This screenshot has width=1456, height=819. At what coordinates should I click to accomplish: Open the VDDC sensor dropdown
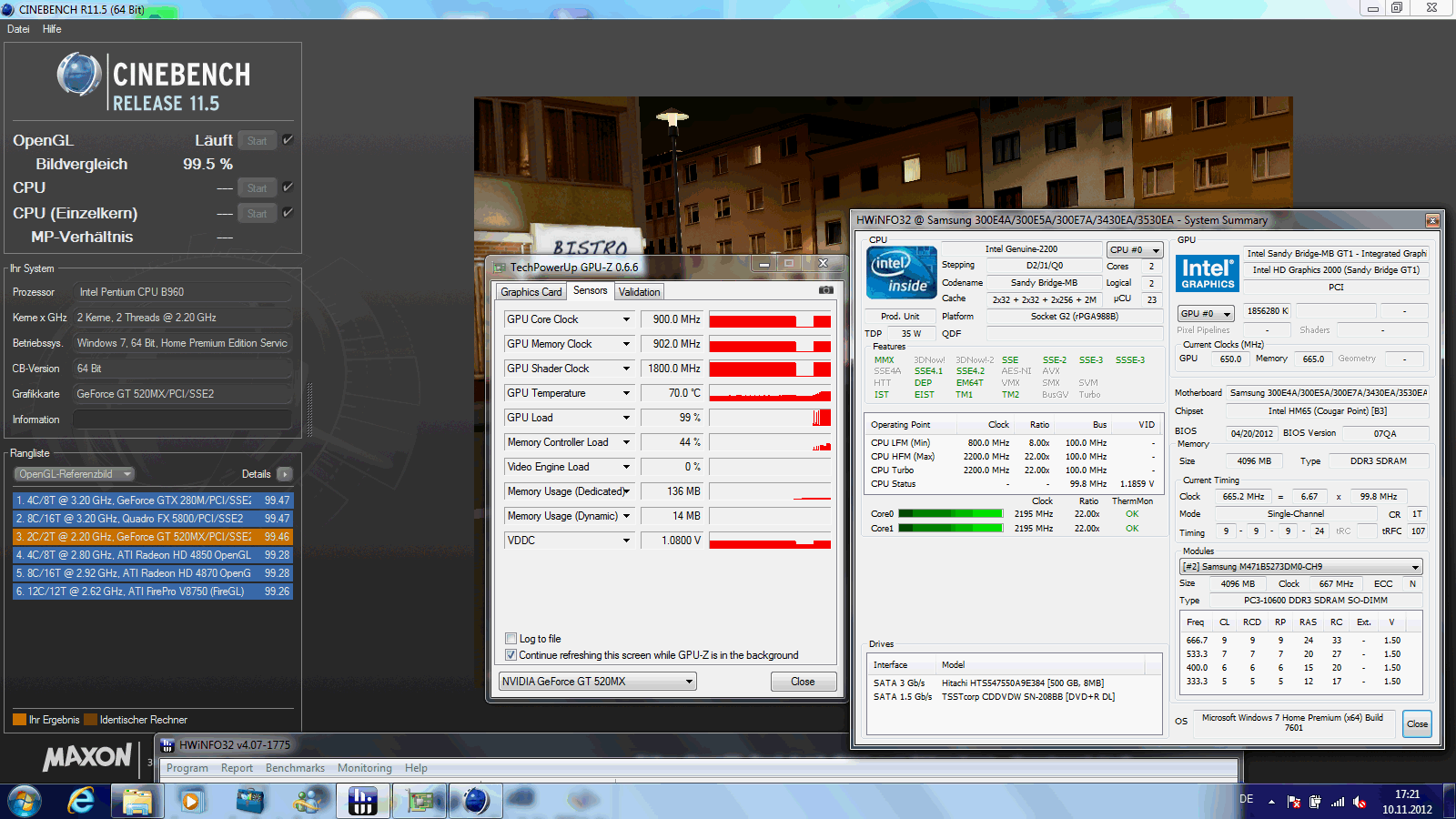click(x=626, y=541)
